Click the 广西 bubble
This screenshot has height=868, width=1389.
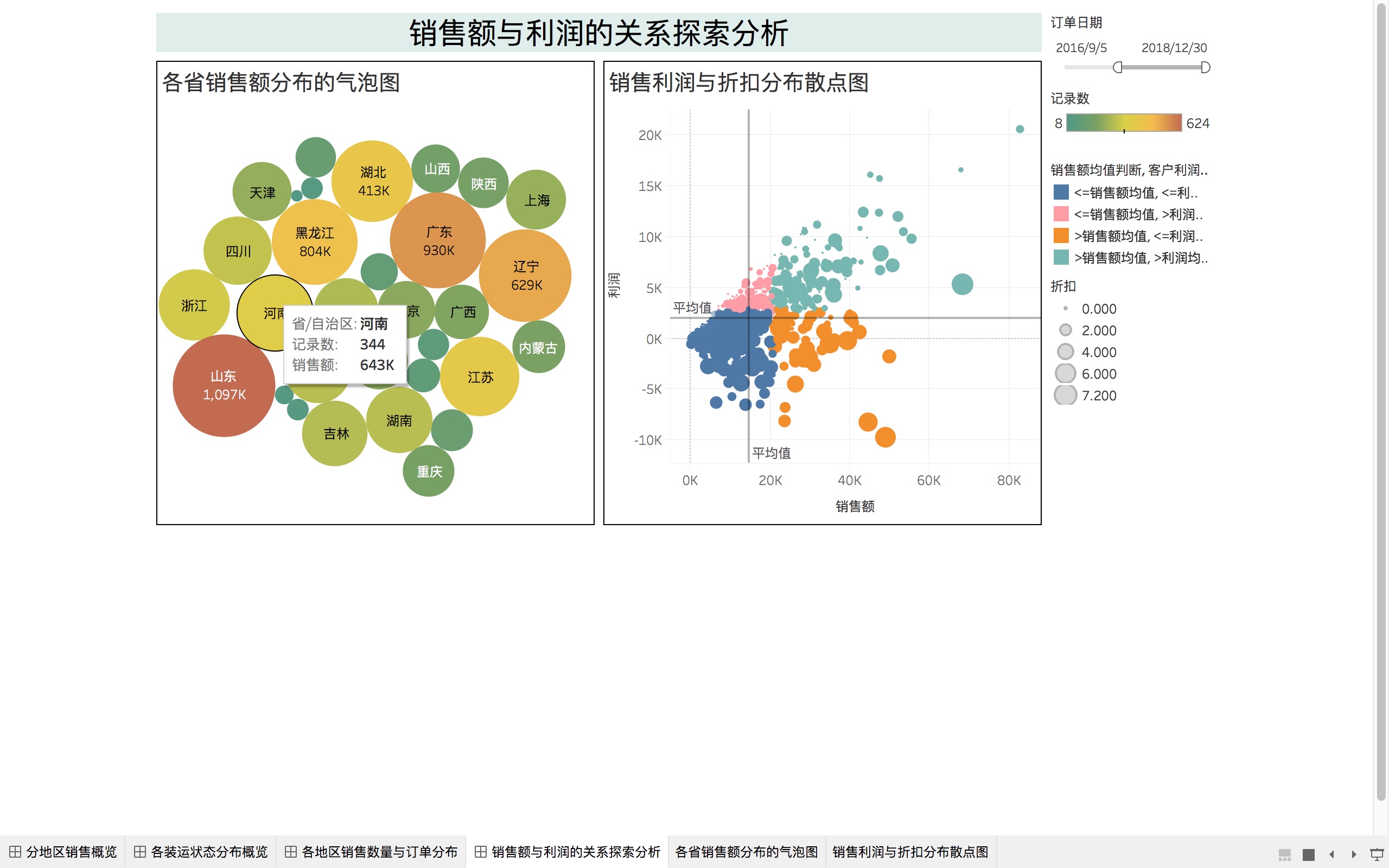click(x=463, y=312)
